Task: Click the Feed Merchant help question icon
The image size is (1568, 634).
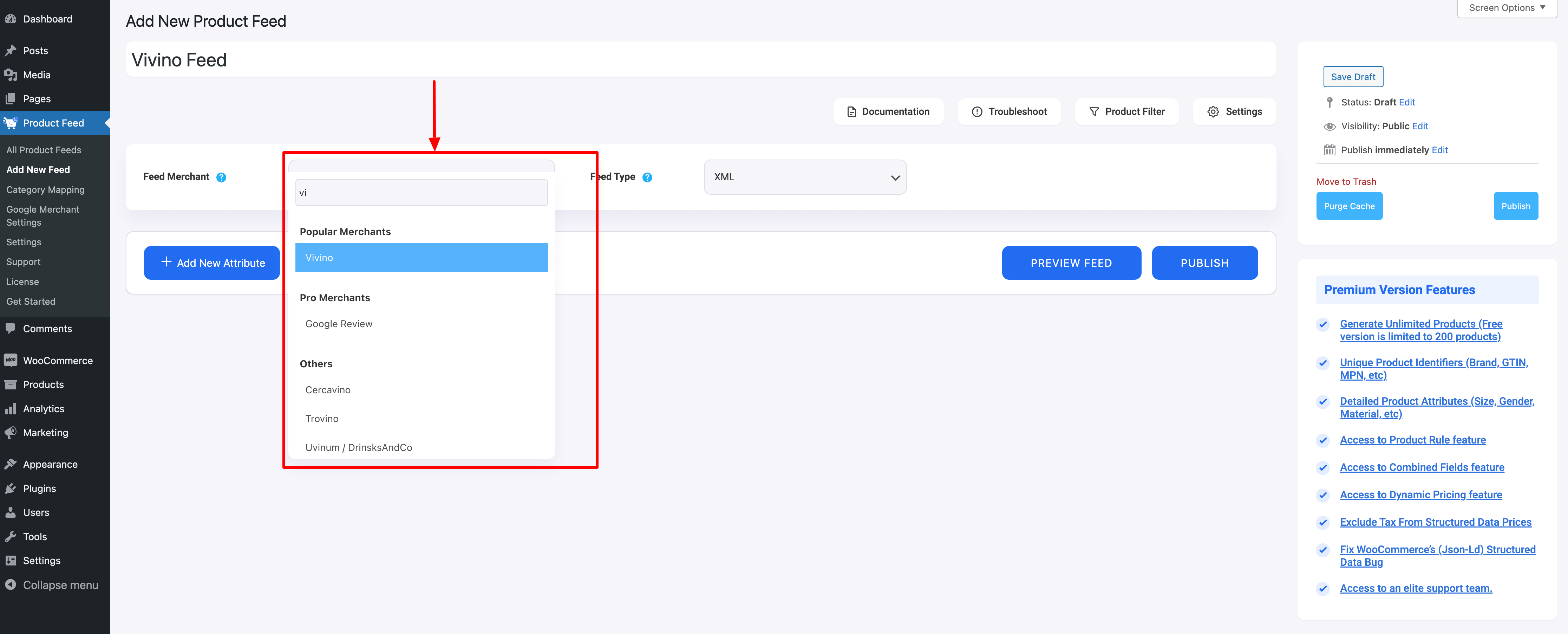Action: point(222,177)
